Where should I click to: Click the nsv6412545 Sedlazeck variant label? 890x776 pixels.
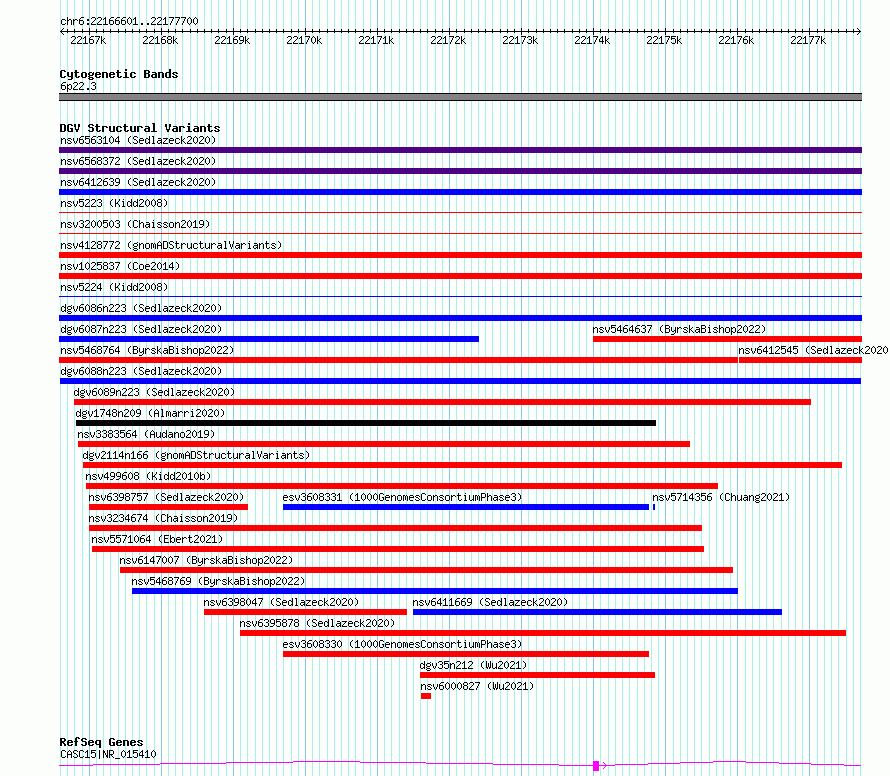(813, 350)
